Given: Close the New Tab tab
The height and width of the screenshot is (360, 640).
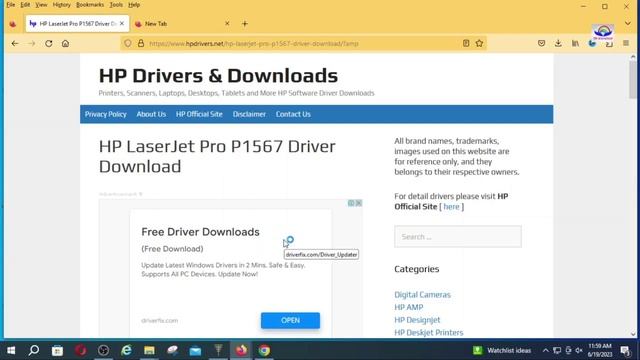Looking at the screenshot, I should 227,24.
